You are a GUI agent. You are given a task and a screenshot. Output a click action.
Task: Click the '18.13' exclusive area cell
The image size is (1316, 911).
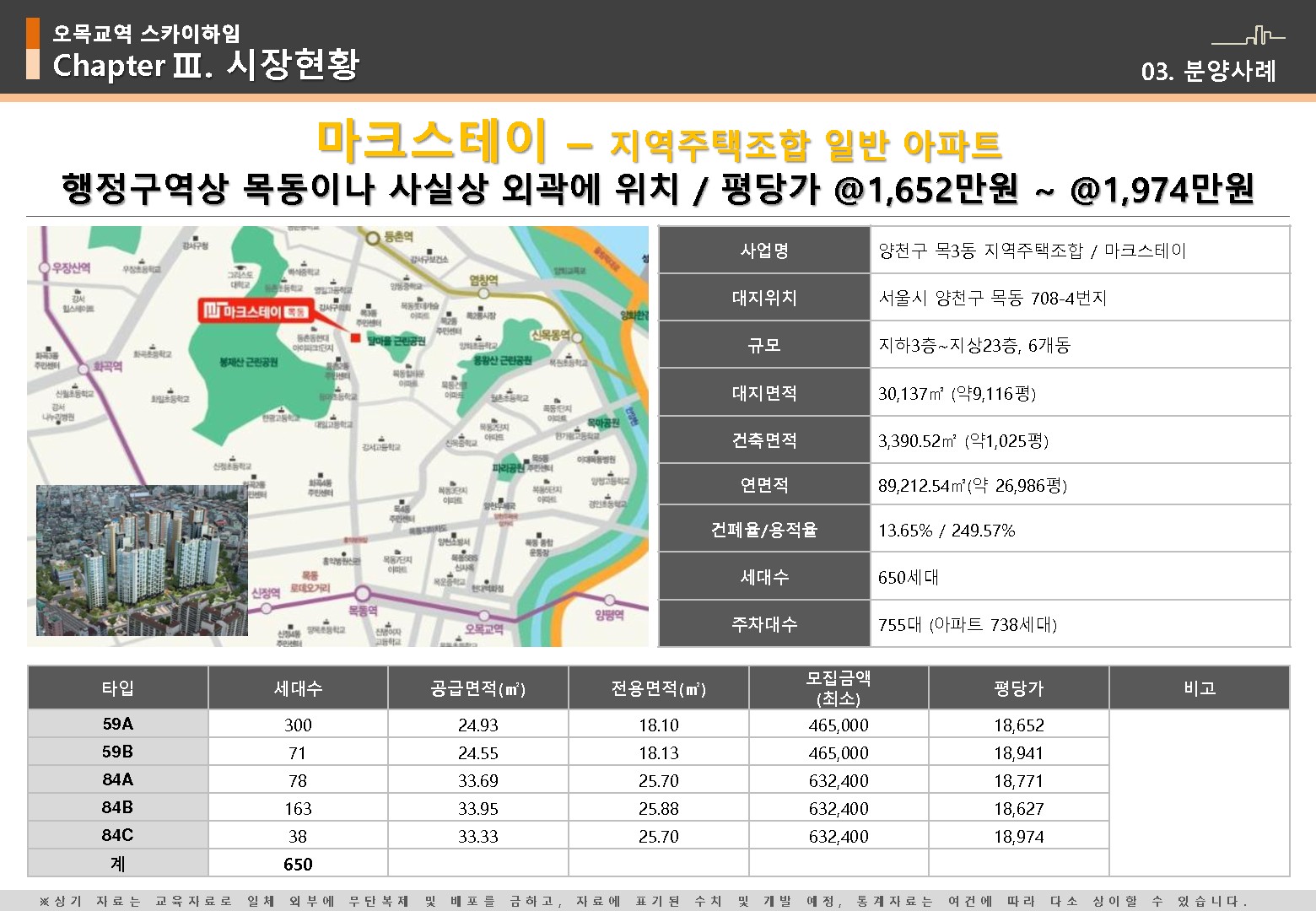[x=659, y=752]
